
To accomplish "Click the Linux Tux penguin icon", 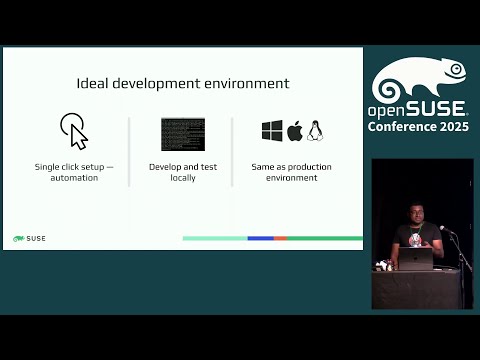I will [315, 131].
